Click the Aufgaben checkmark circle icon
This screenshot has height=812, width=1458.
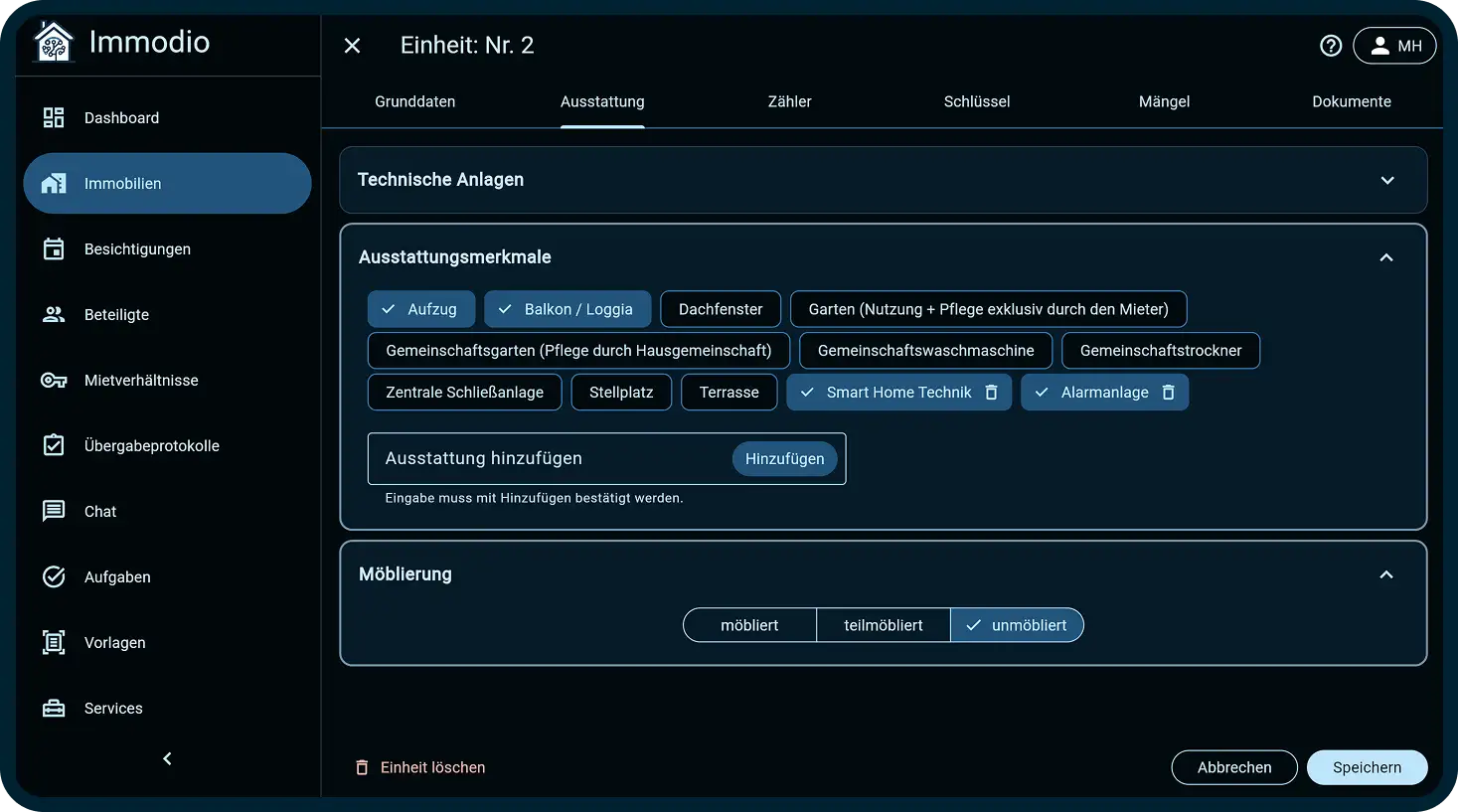54,576
